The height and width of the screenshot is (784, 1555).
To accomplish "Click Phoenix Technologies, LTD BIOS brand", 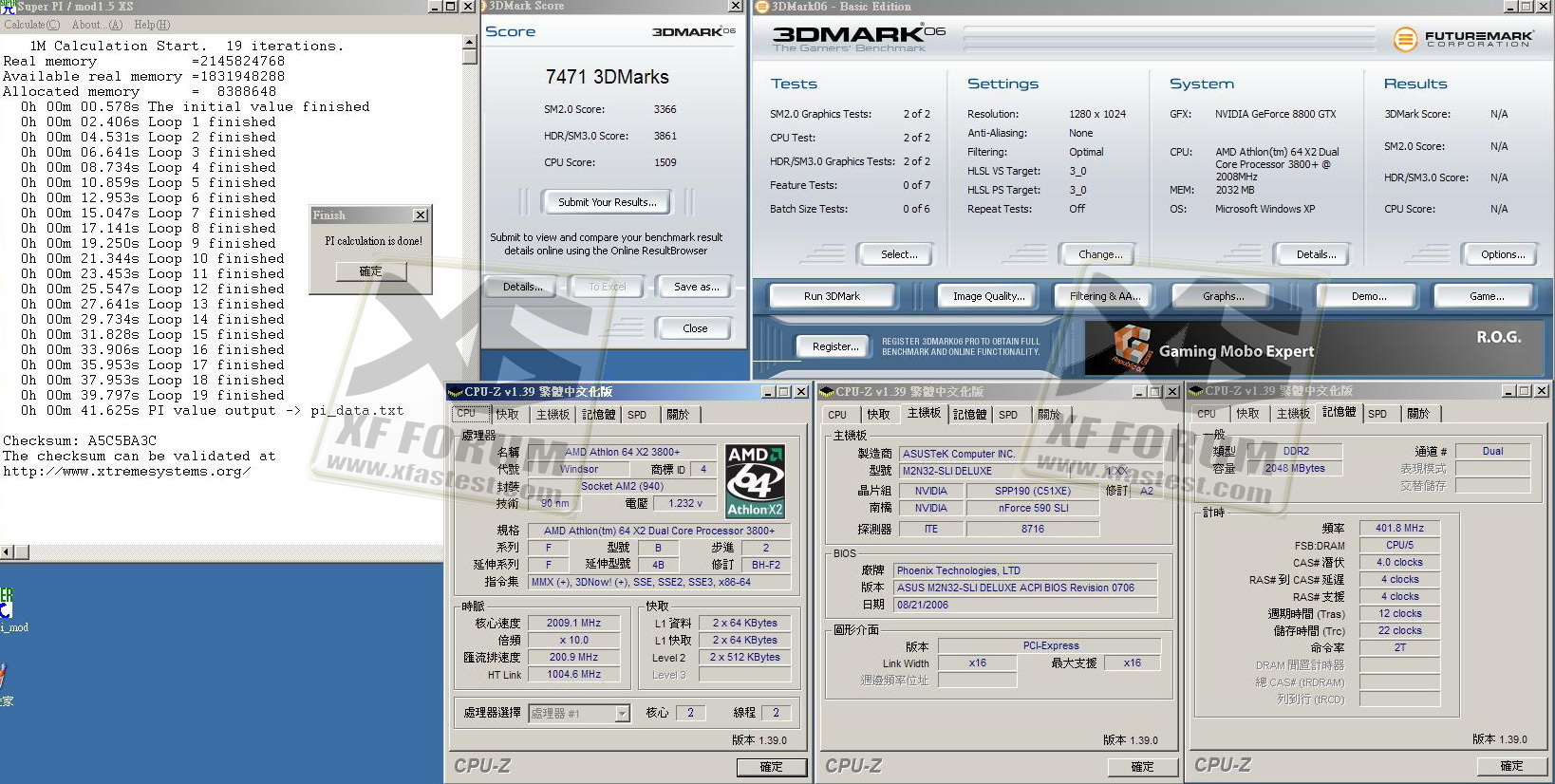I will (x=1026, y=570).
